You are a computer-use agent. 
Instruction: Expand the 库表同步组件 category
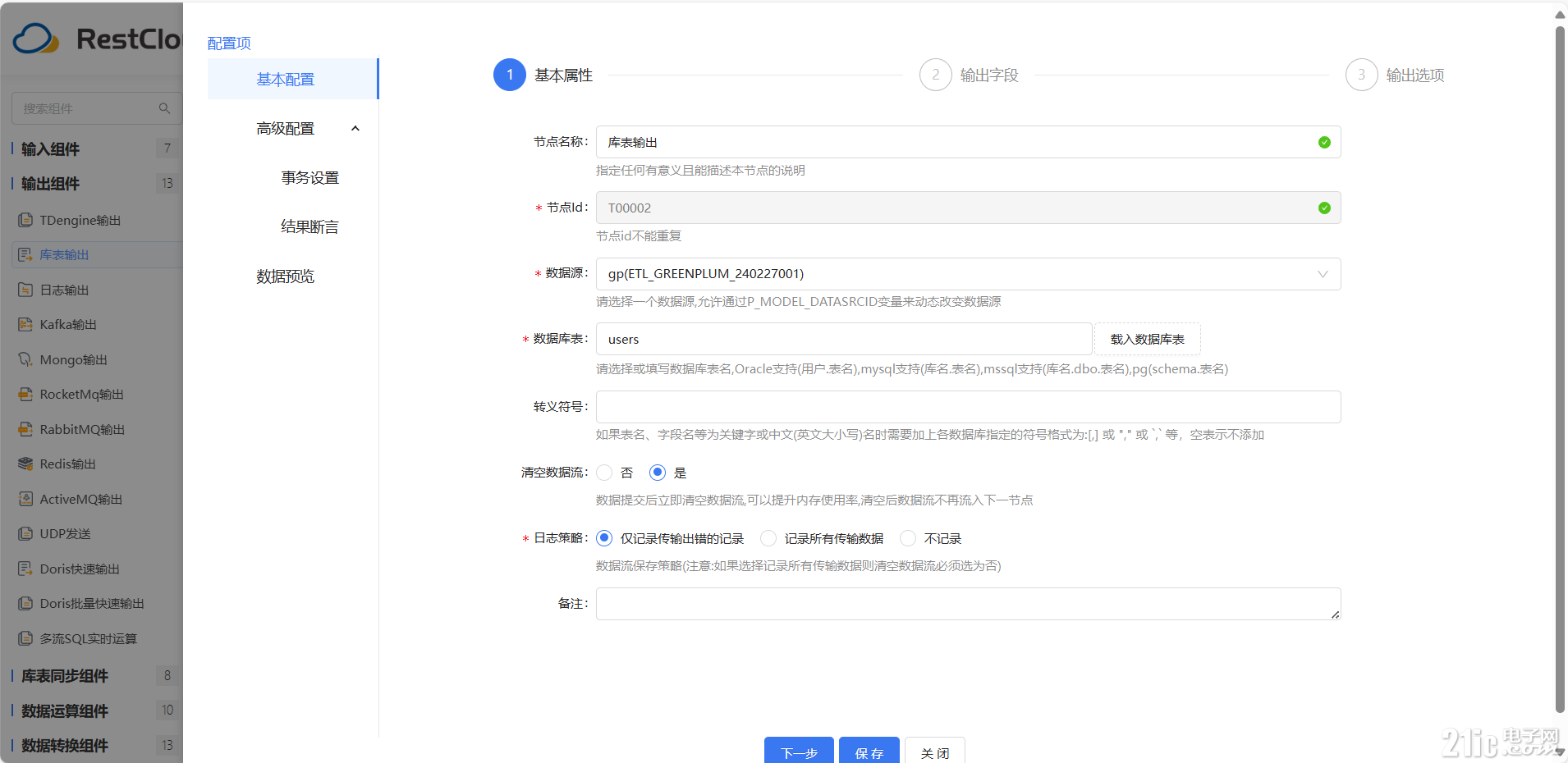point(65,675)
